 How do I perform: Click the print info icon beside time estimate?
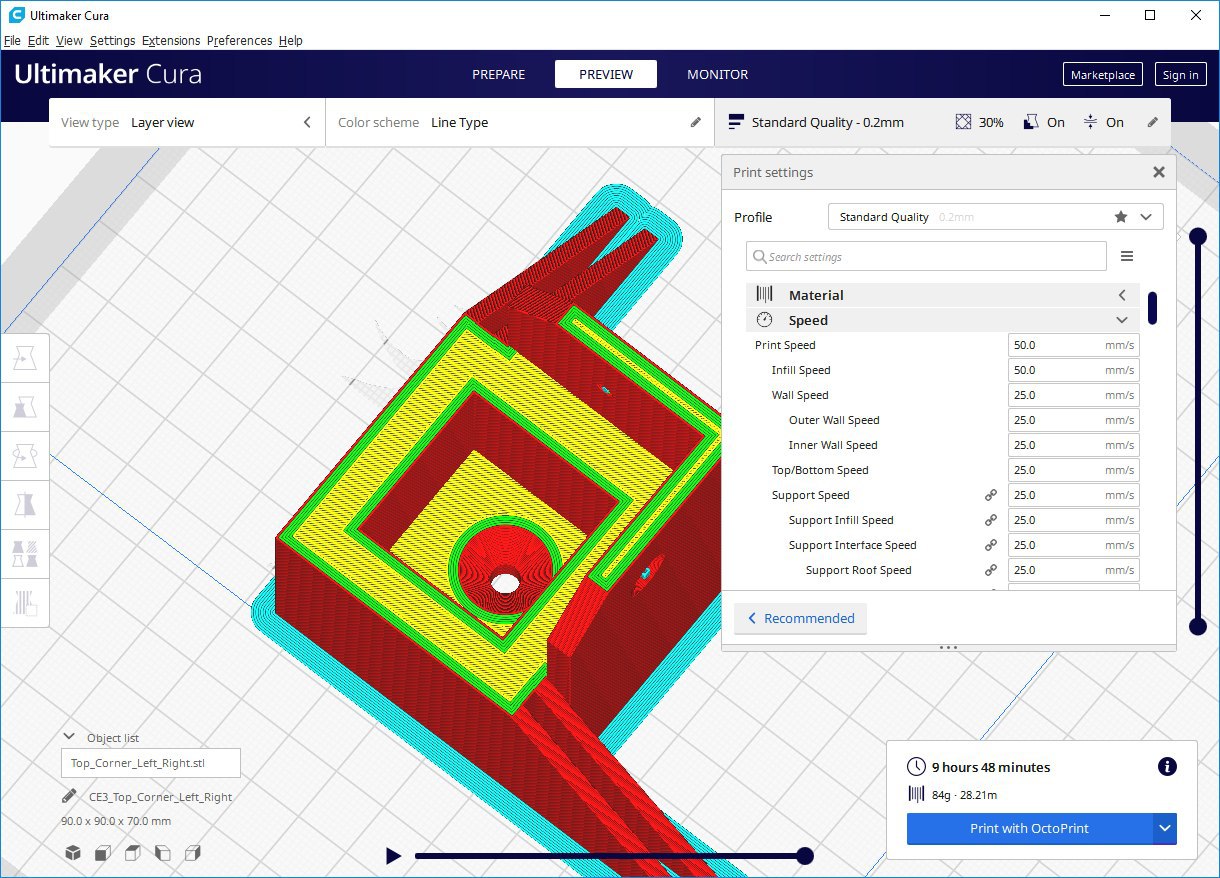[x=1166, y=767]
